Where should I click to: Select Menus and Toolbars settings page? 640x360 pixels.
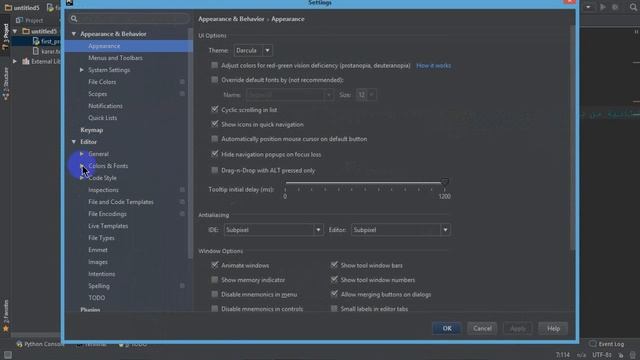[116, 58]
